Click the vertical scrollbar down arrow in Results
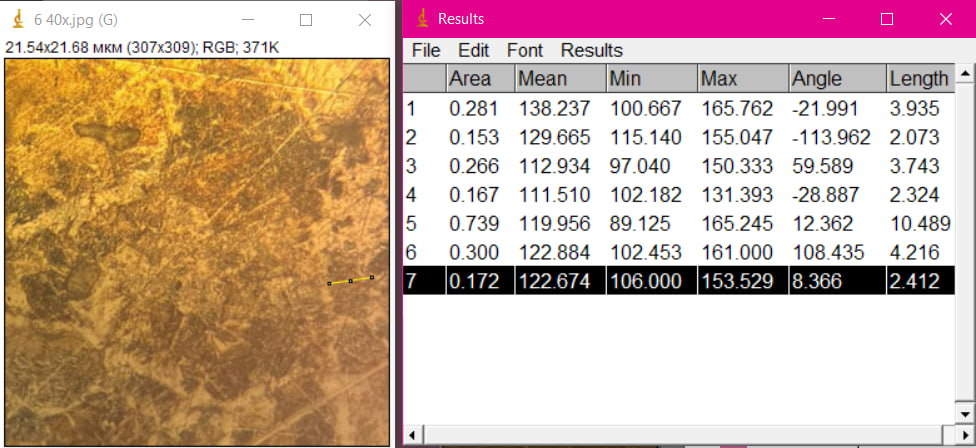This screenshot has width=976, height=448. pyautogui.click(x=965, y=413)
